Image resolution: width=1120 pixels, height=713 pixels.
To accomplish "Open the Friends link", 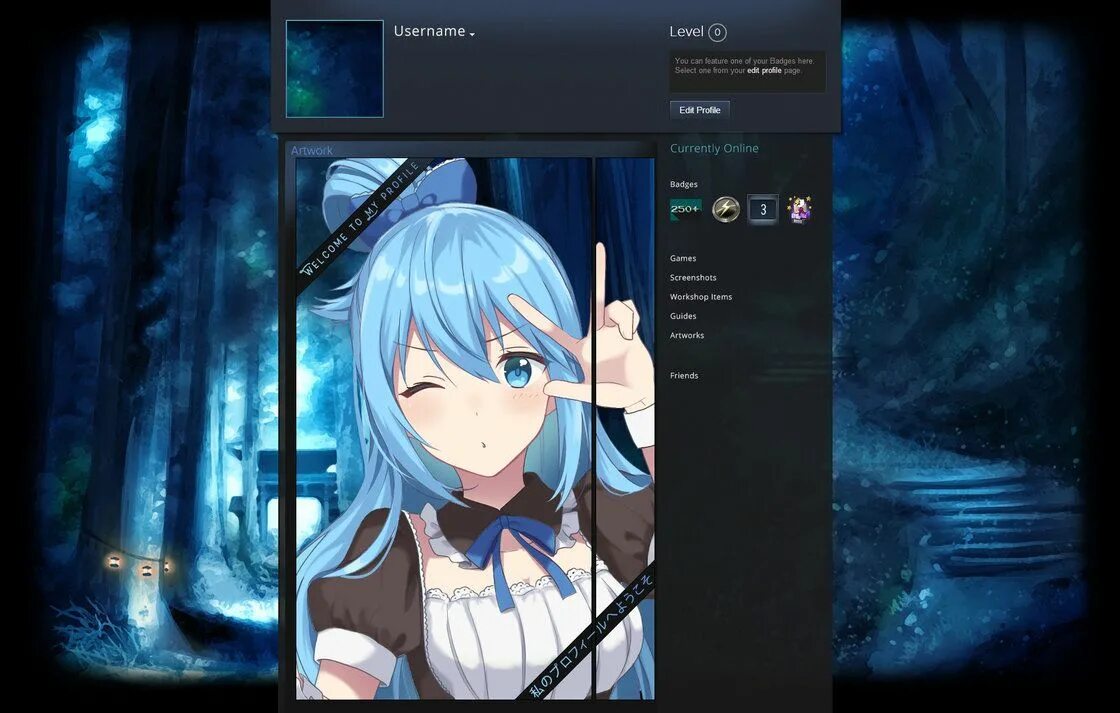I will point(684,375).
